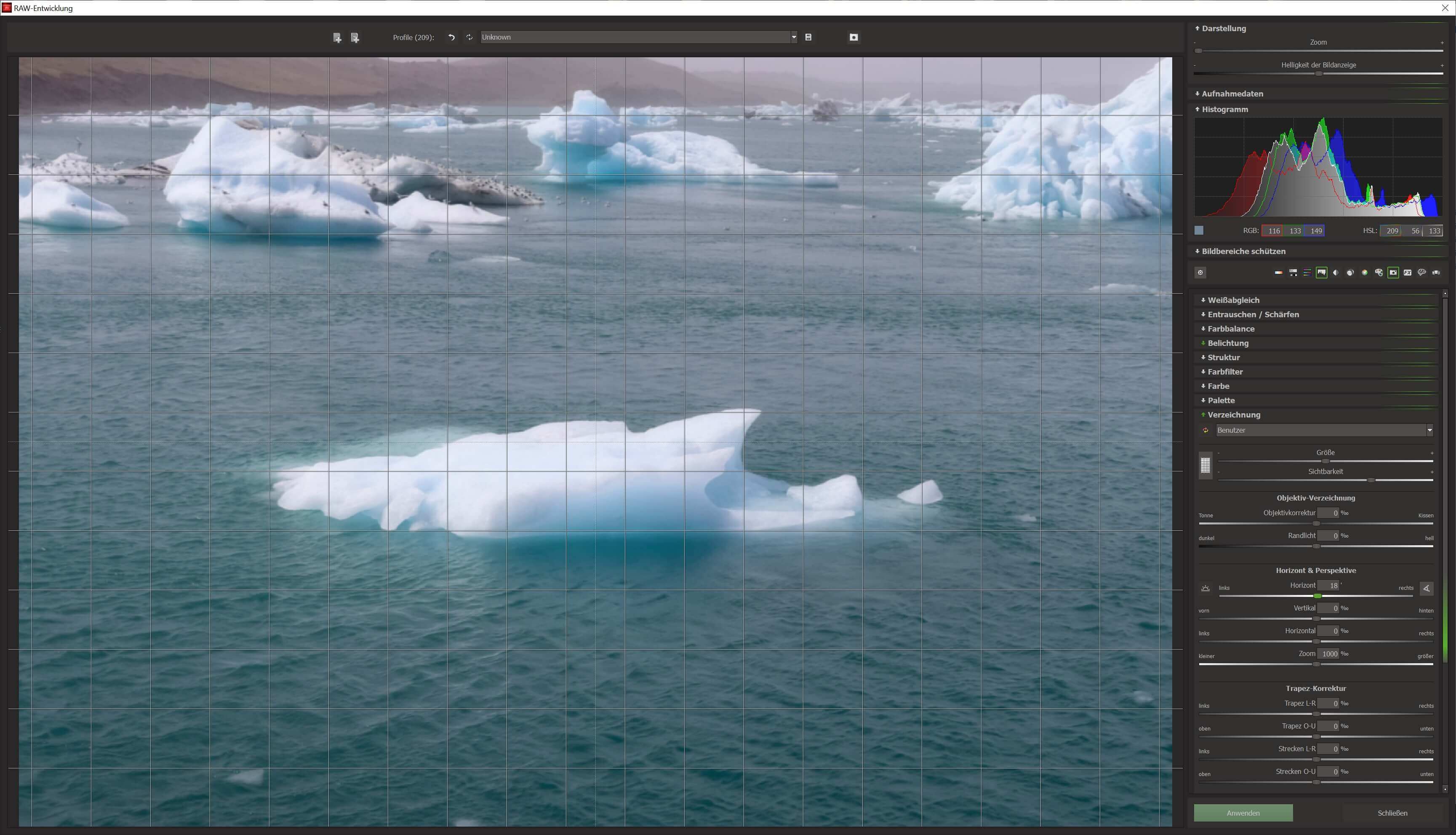The width and height of the screenshot is (1456, 835).
Task: Expand the Weißabgleich section
Action: pos(1233,300)
